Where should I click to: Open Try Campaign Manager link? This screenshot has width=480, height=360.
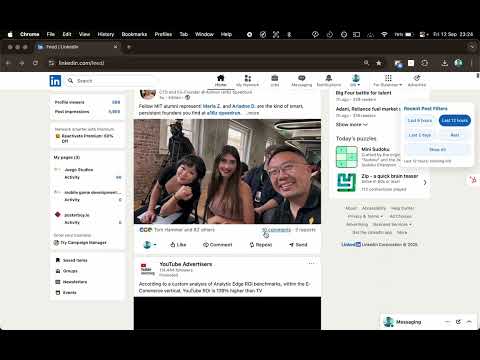click(x=80, y=243)
